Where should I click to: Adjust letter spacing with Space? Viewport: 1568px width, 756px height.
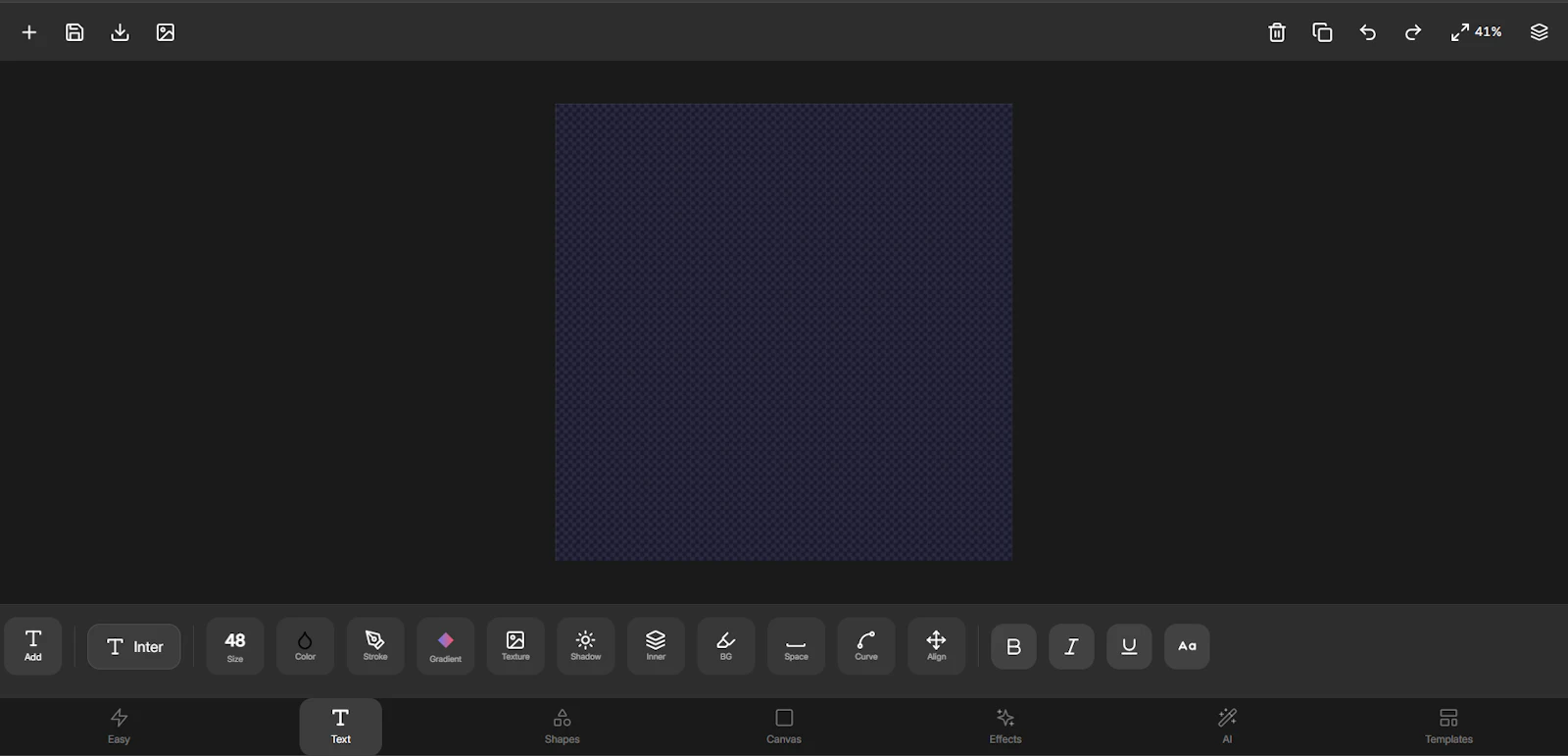click(797, 646)
